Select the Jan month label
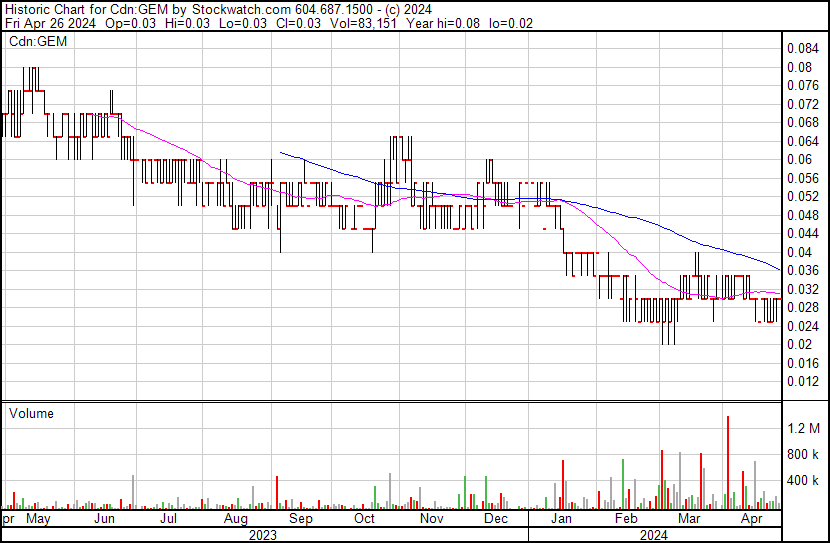 (x=561, y=519)
